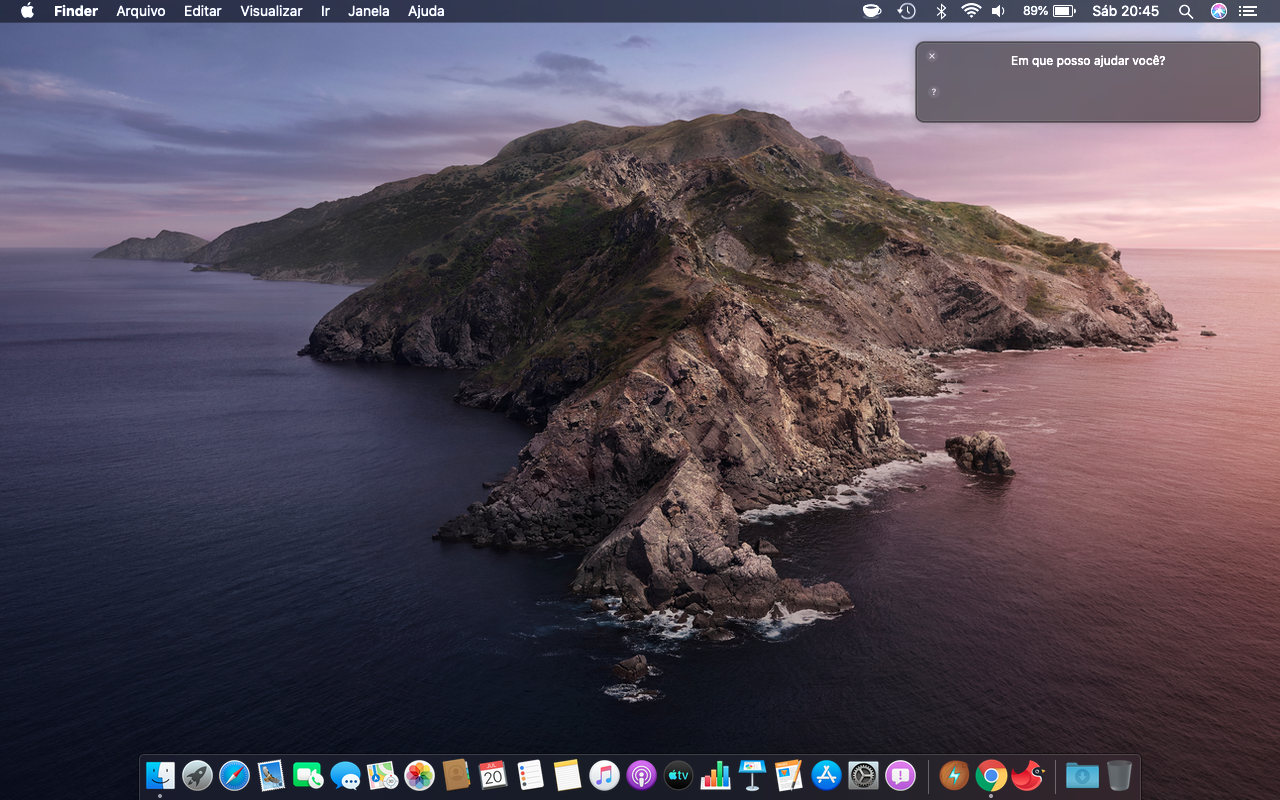
Task: Open the volume control in menu bar
Action: point(998,11)
